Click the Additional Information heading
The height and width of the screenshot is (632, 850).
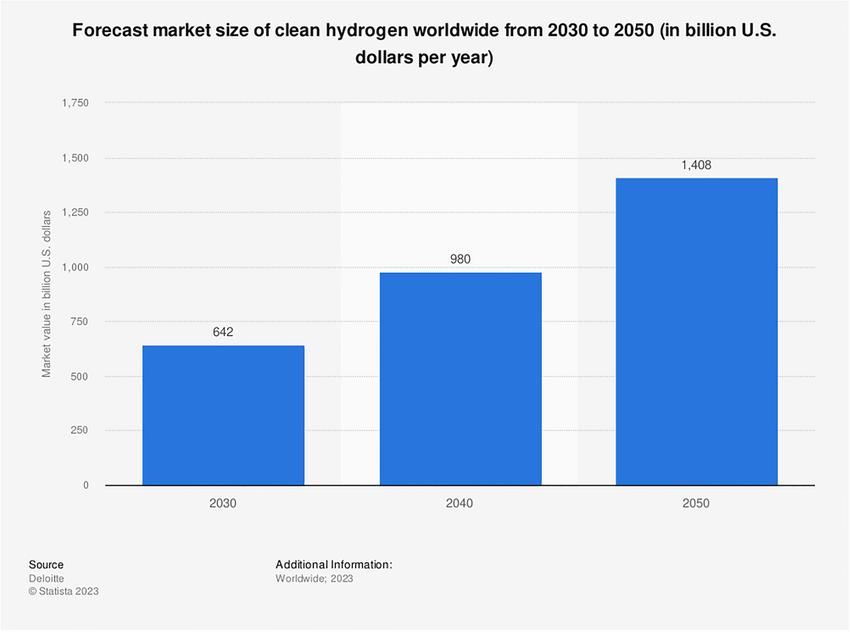point(334,565)
